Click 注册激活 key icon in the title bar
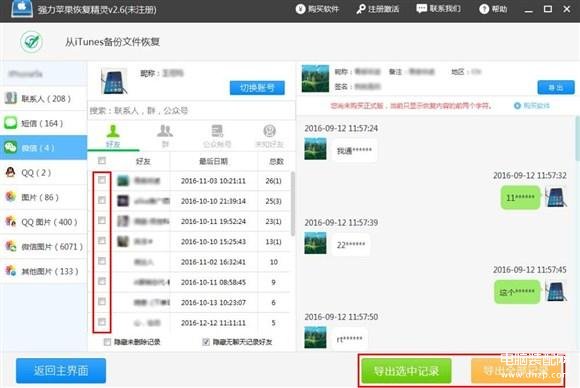Viewport: 580px width, 388px height. tap(361, 9)
